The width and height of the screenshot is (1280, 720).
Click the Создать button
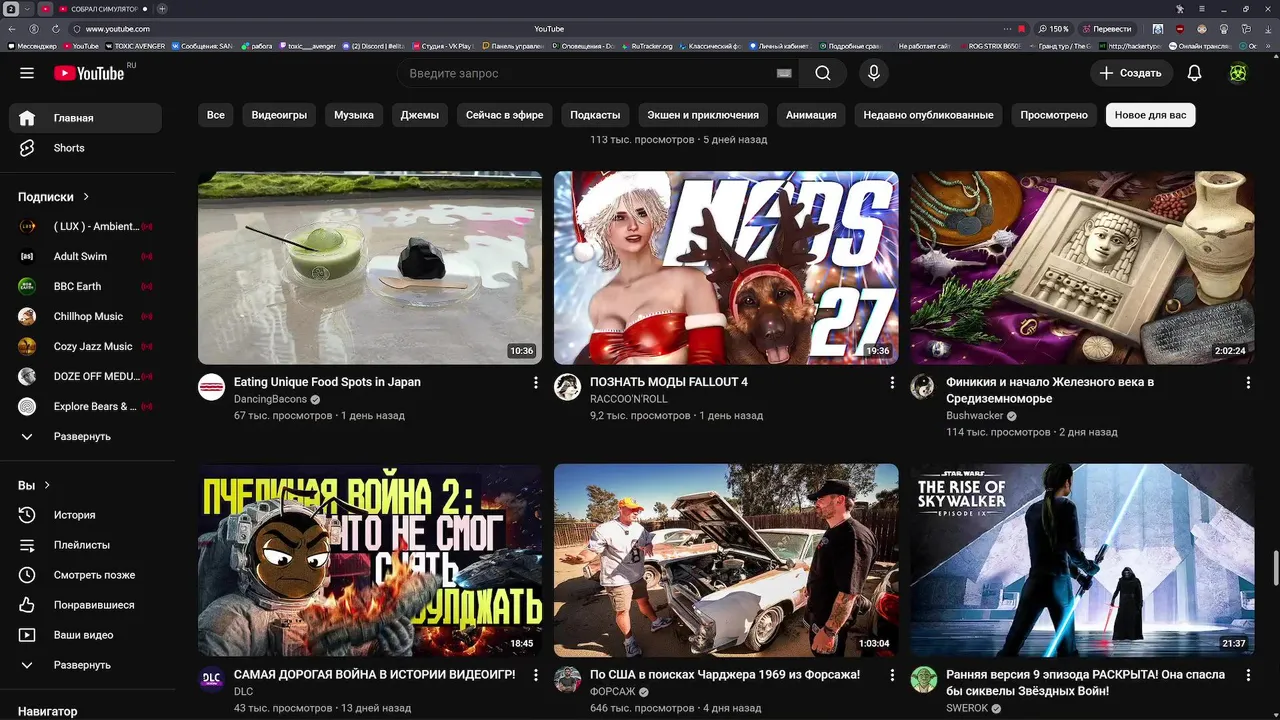pos(1130,73)
